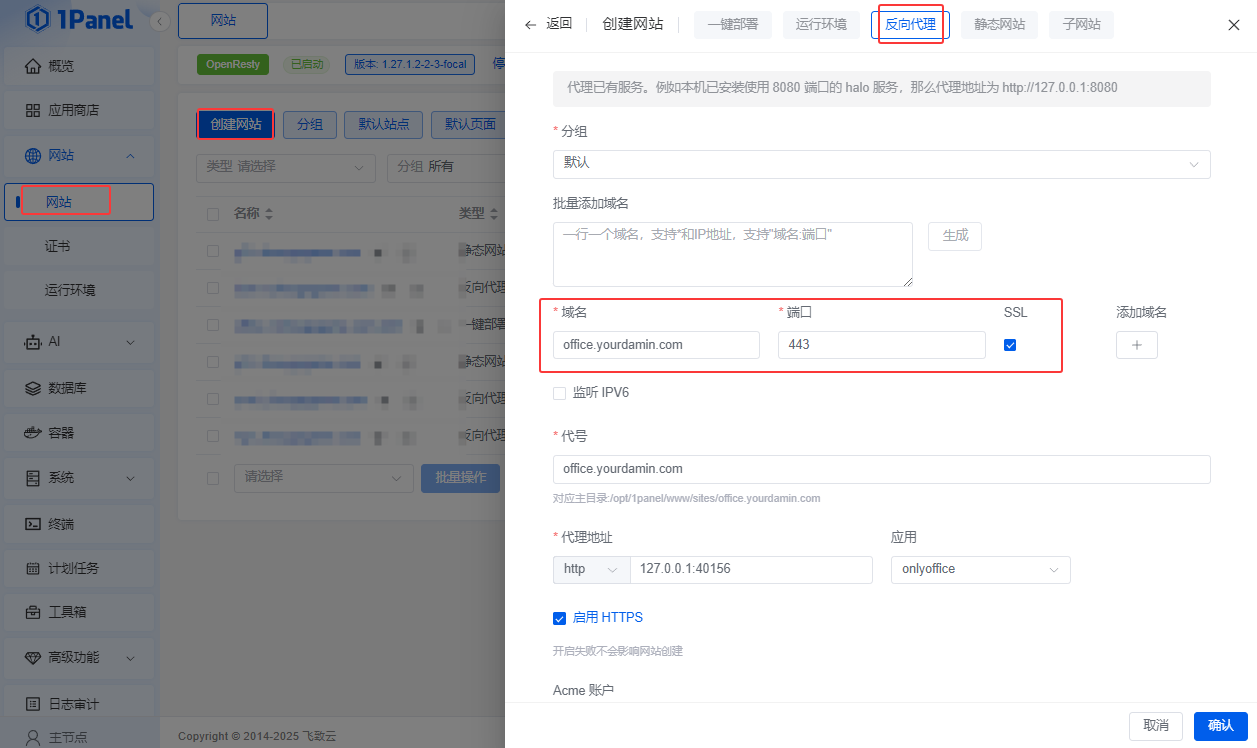Switch to the 静态网站 tab

tap(999, 25)
